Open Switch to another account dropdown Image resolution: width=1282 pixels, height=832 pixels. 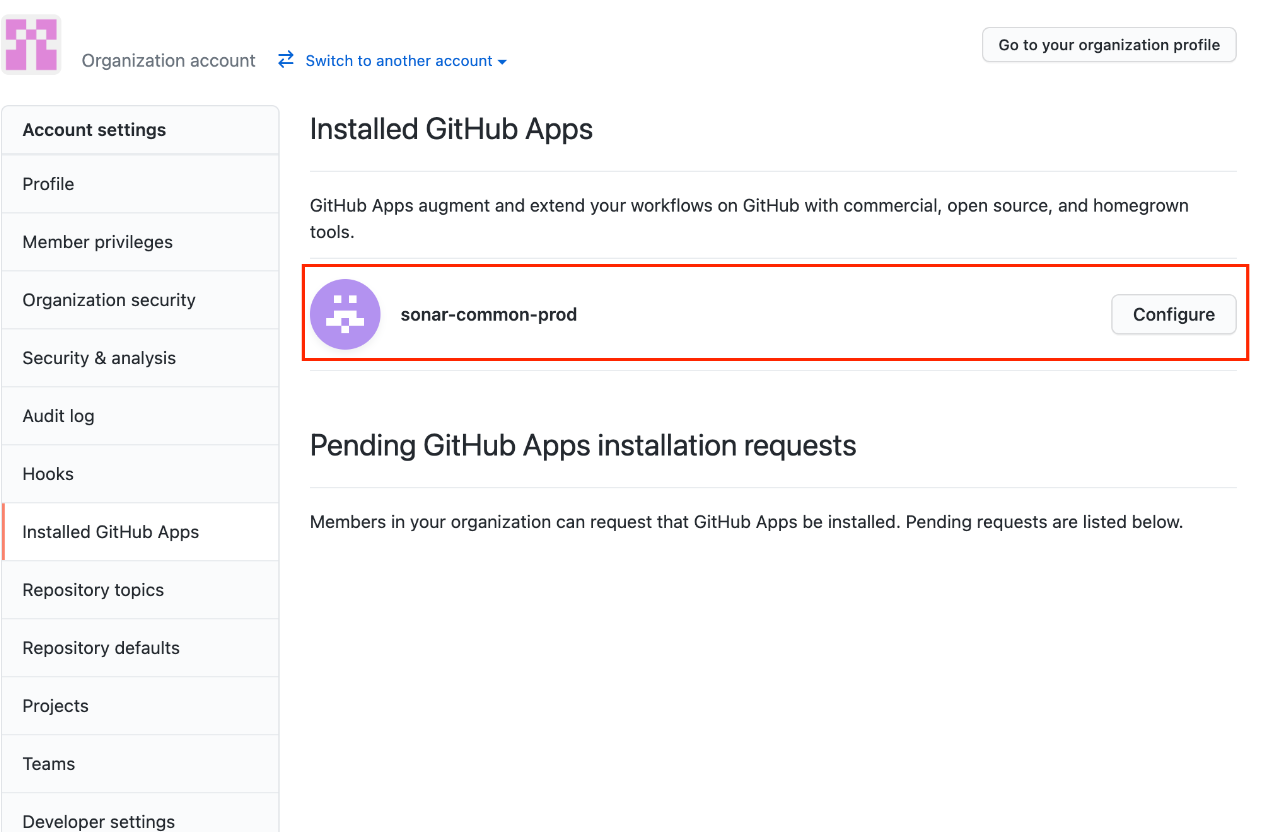(406, 61)
